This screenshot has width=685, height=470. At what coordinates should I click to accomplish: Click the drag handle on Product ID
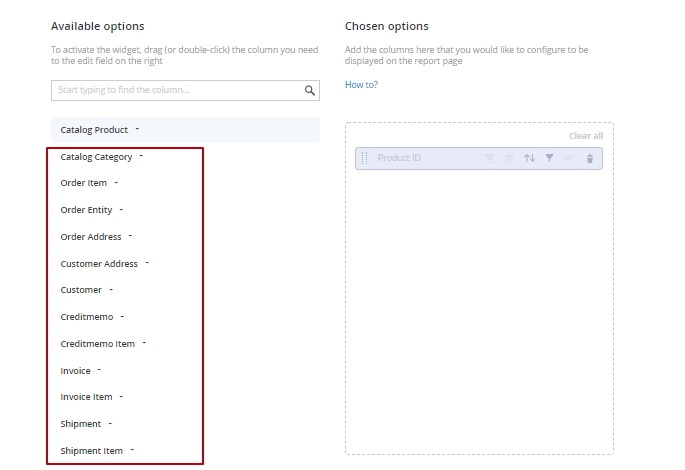tap(364, 158)
